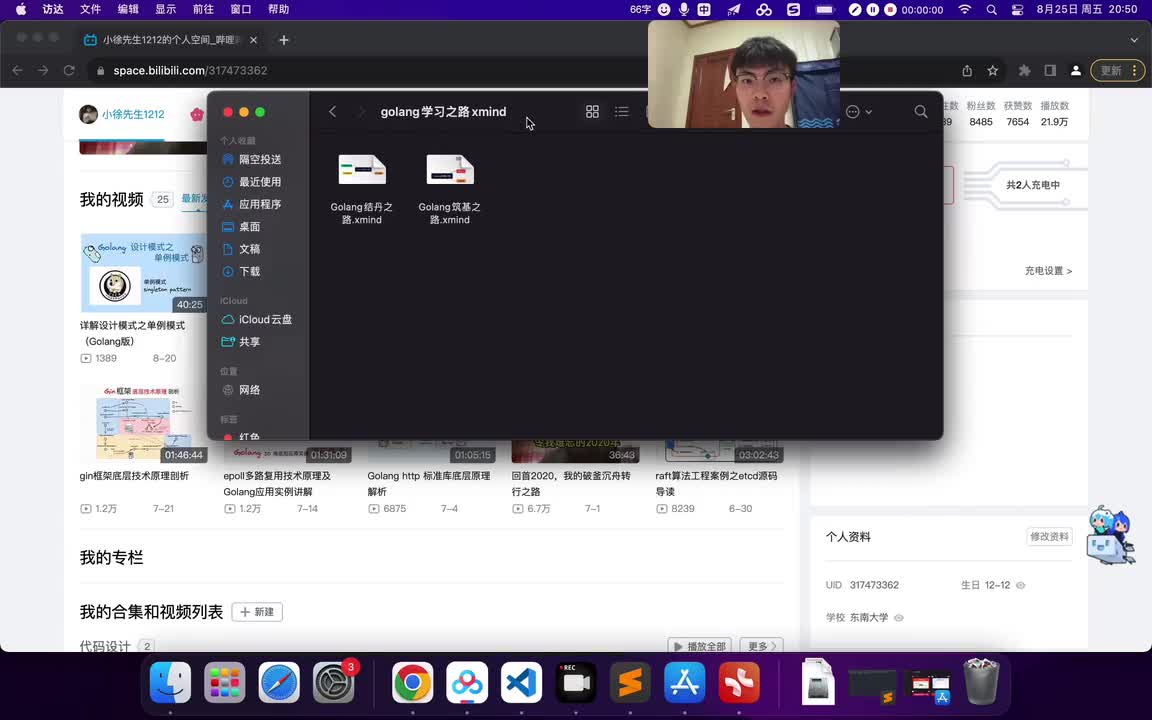Toggle the Chrome side panel
The width and height of the screenshot is (1152, 720).
pyautogui.click(x=1050, y=71)
